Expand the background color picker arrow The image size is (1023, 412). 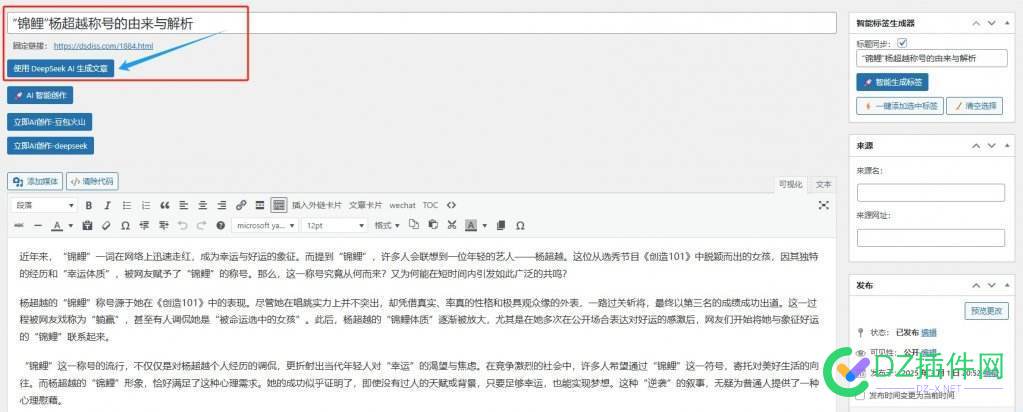(x=485, y=225)
